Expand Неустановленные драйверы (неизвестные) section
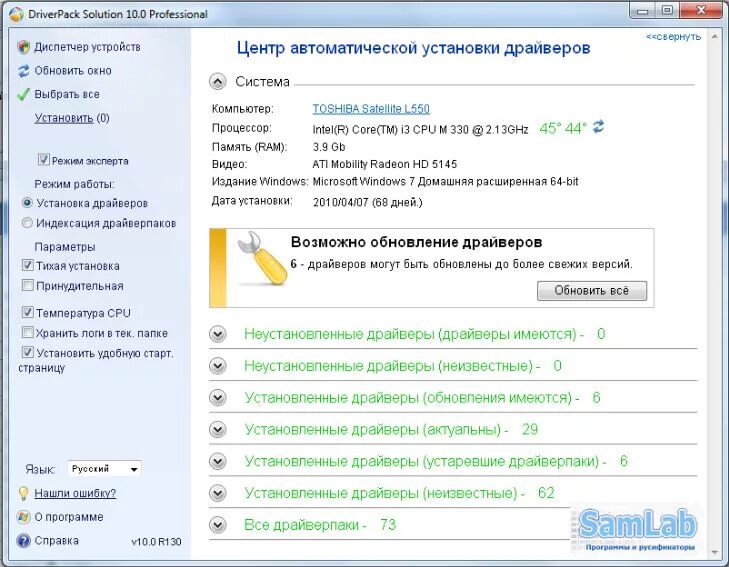This screenshot has width=729, height=567. [x=218, y=366]
